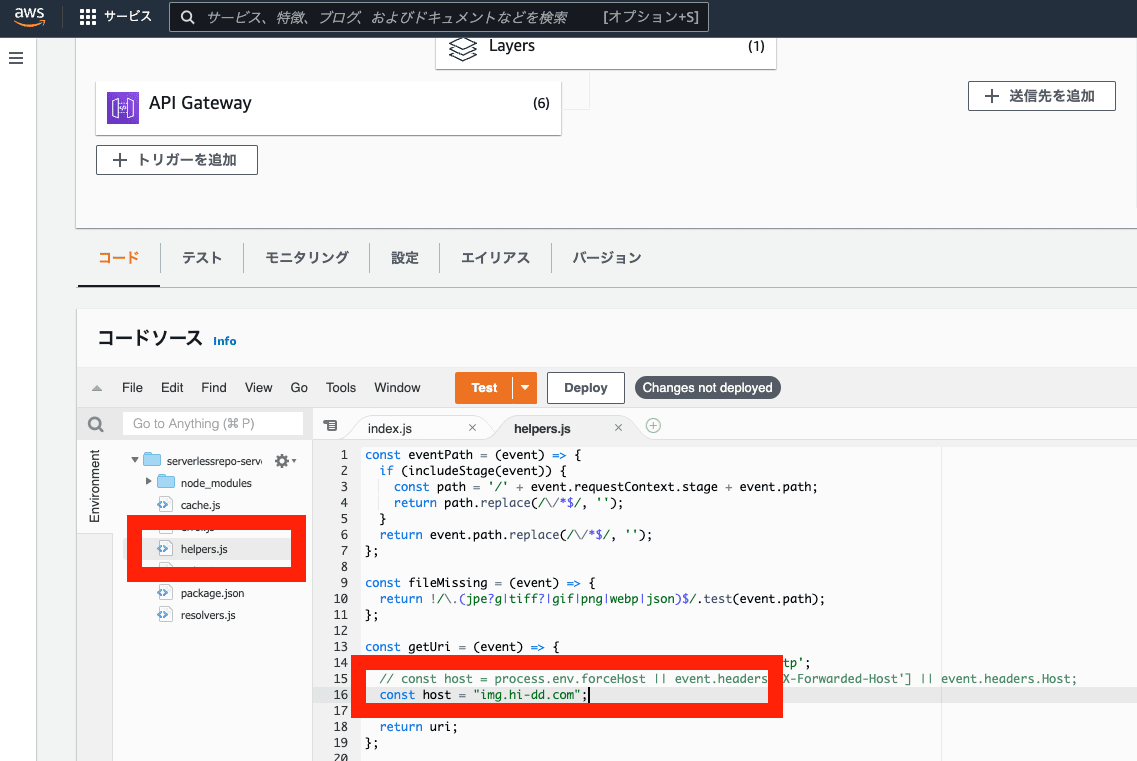This screenshot has width=1137, height=761.
Task: Collapse the serverlessrepo-serv folder arrow
Action: pyautogui.click(x=135, y=460)
